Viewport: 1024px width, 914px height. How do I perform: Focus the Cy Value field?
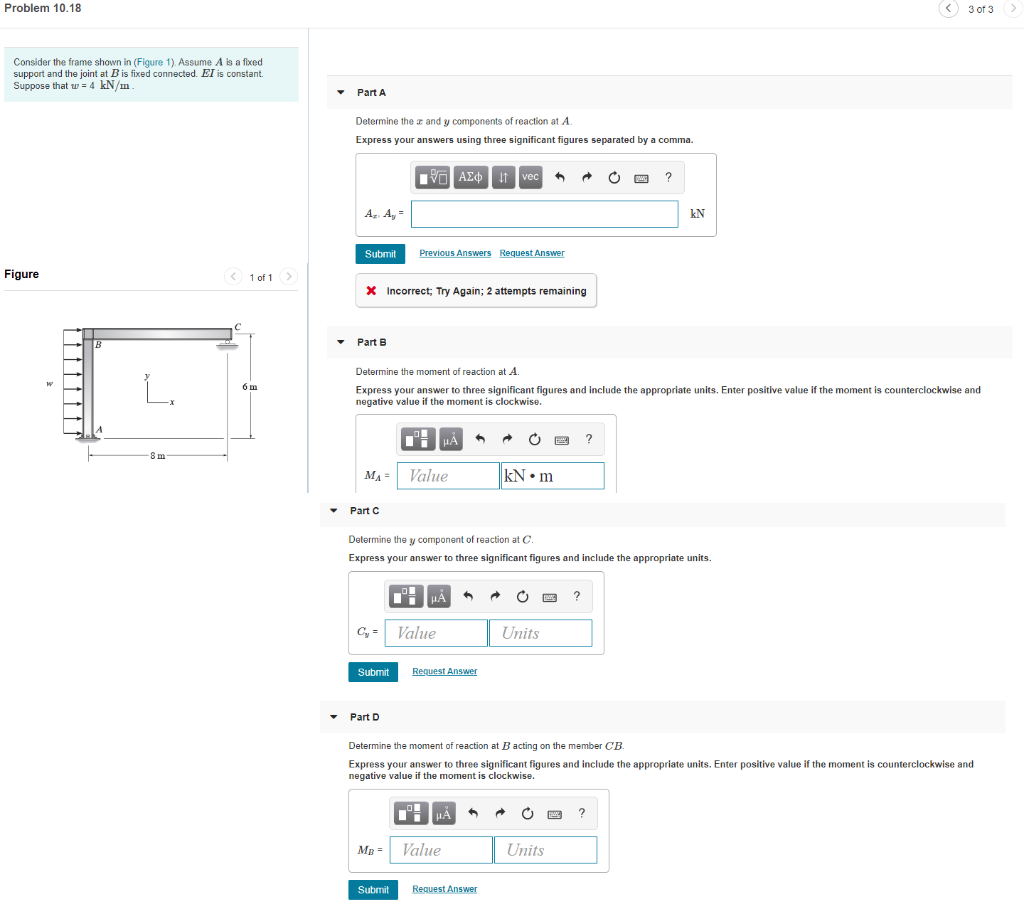(x=436, y=633)
